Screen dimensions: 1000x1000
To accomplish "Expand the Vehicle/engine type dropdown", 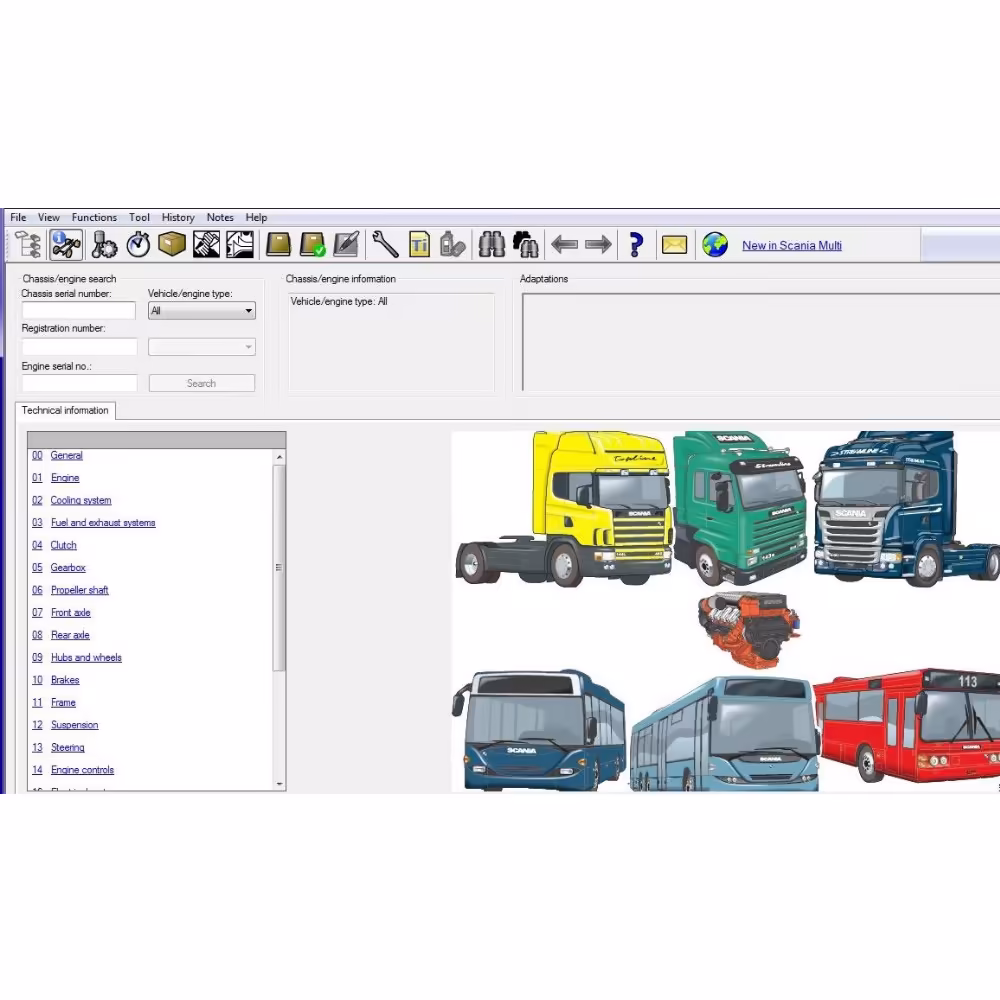I will tap(202, 311).
